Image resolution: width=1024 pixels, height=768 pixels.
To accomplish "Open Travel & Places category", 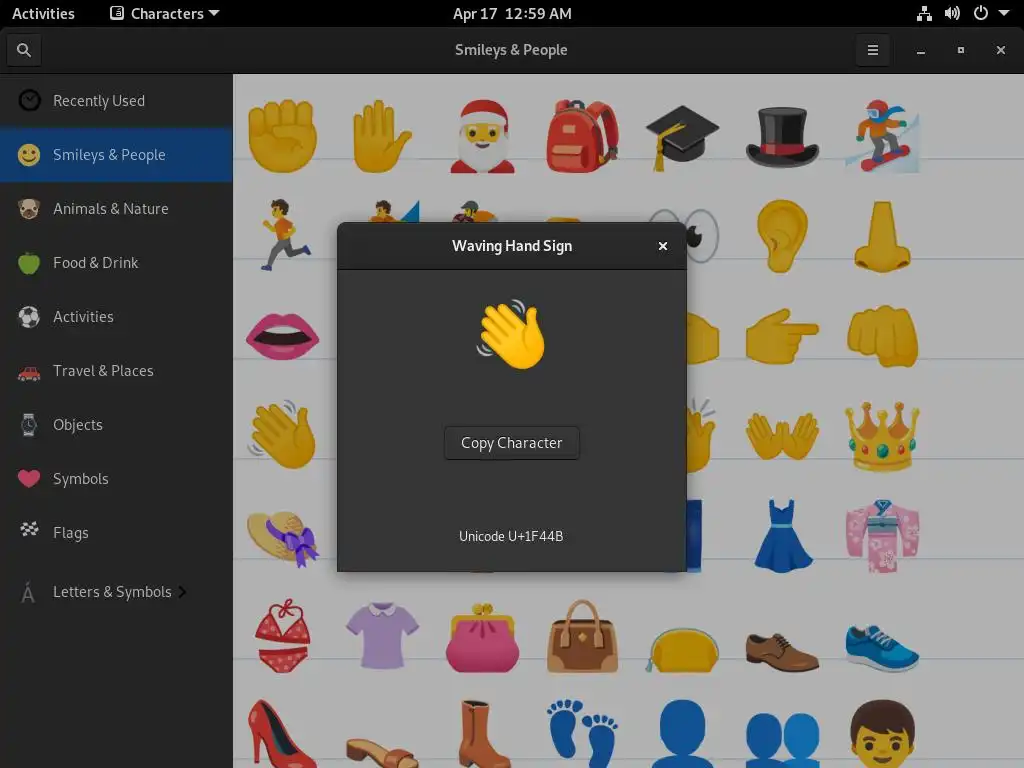I will [116, 371].
